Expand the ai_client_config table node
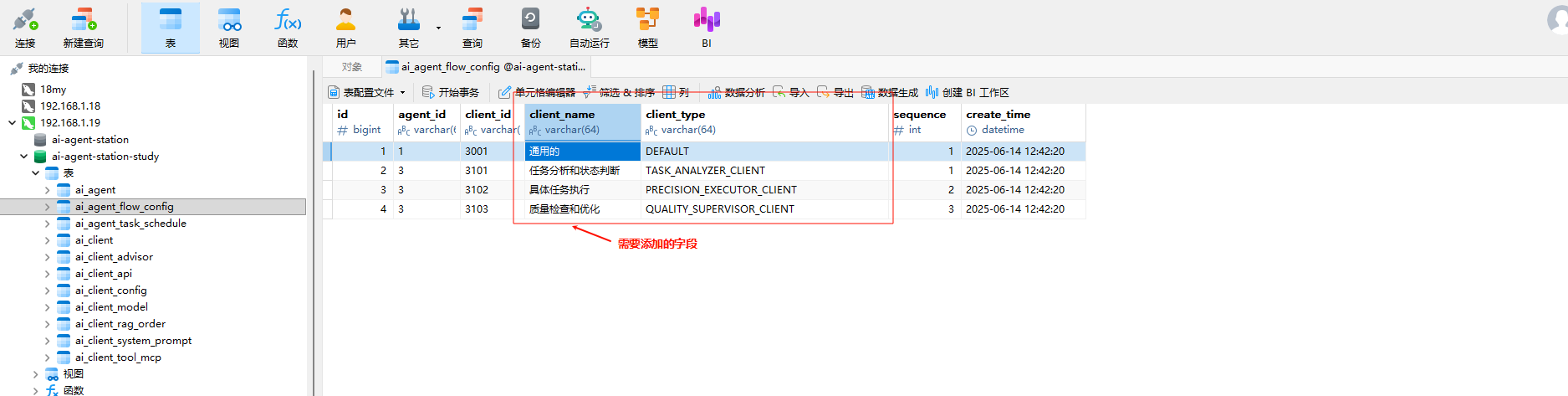Image resolution: width=1568 pixels, height=396 pixels. 47,291
